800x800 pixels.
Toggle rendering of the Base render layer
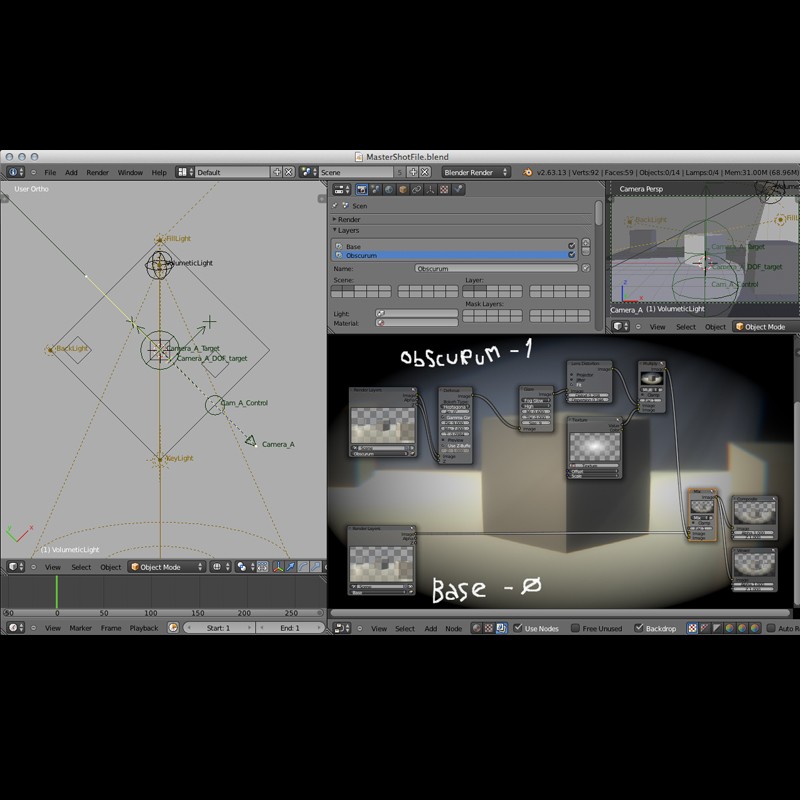click(x=570, y=246)
